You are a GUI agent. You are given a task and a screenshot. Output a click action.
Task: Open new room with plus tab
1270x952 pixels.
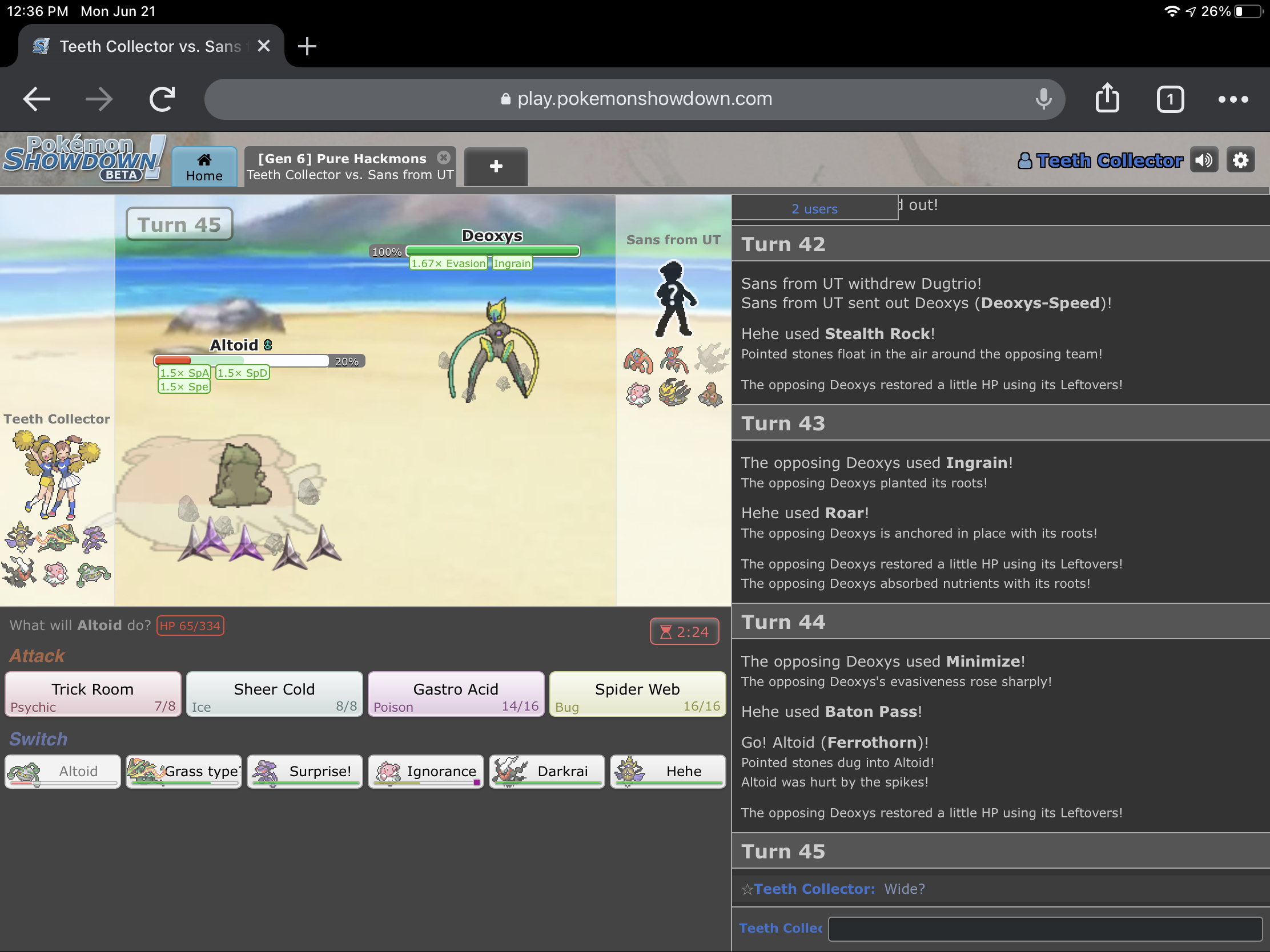[496, 167]
